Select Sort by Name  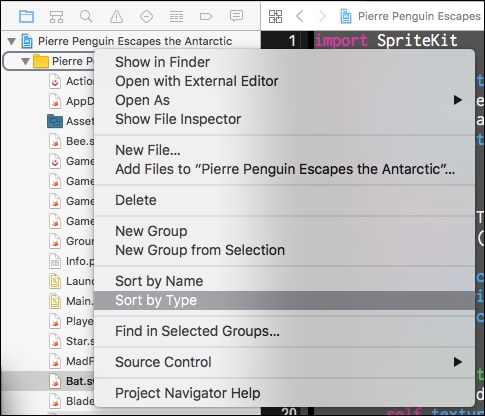pyautogui.click(x=284, y=281)
